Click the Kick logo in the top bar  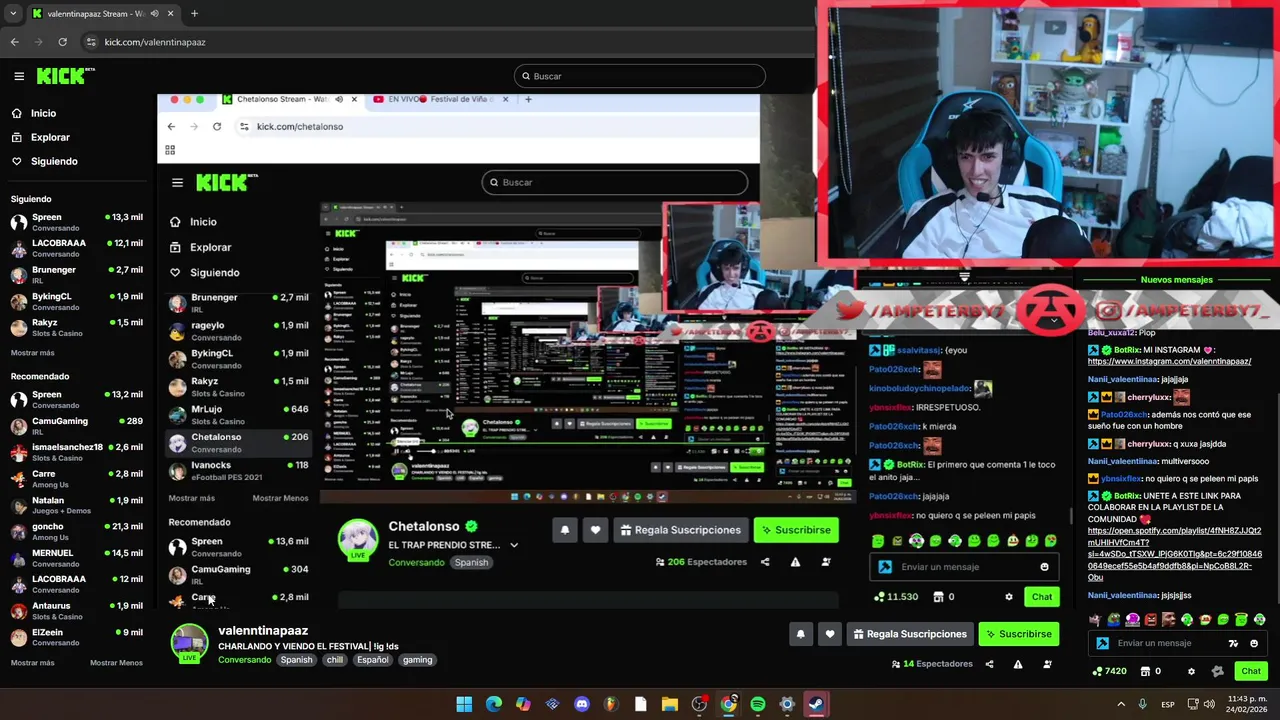coord(65,76)
